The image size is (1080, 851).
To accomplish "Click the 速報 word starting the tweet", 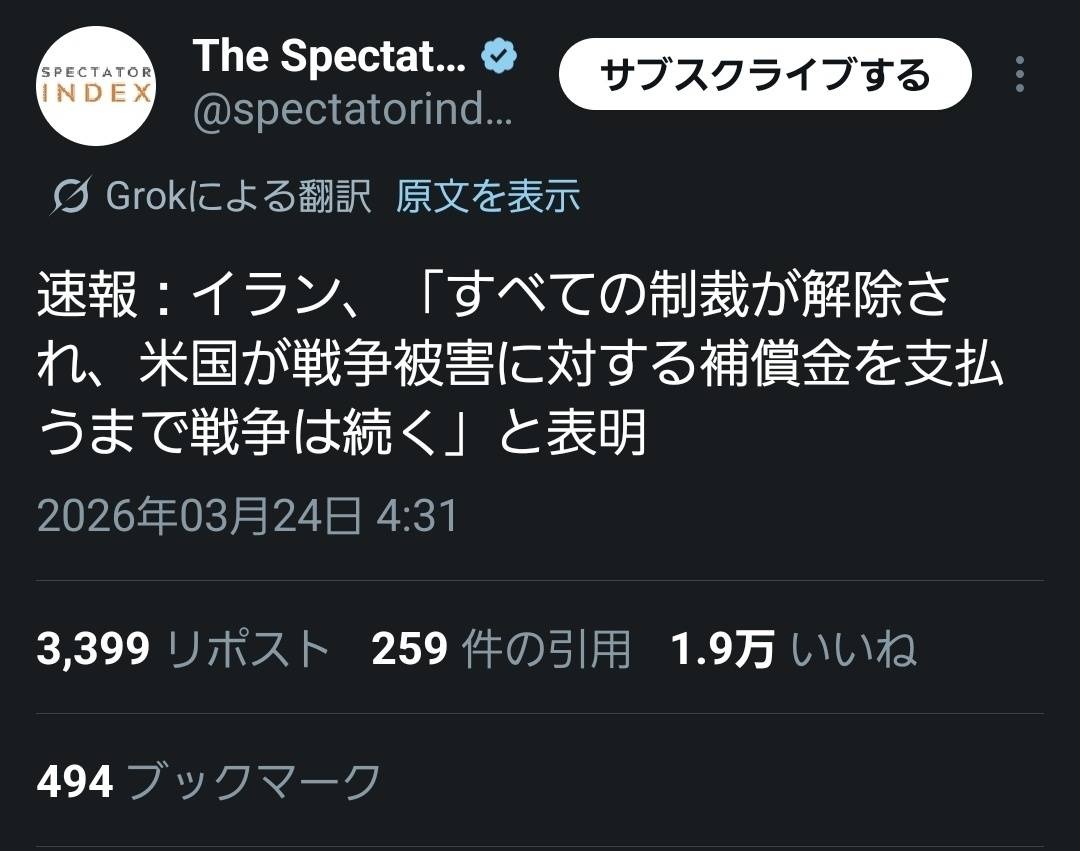I will click(x=88, y=299).
